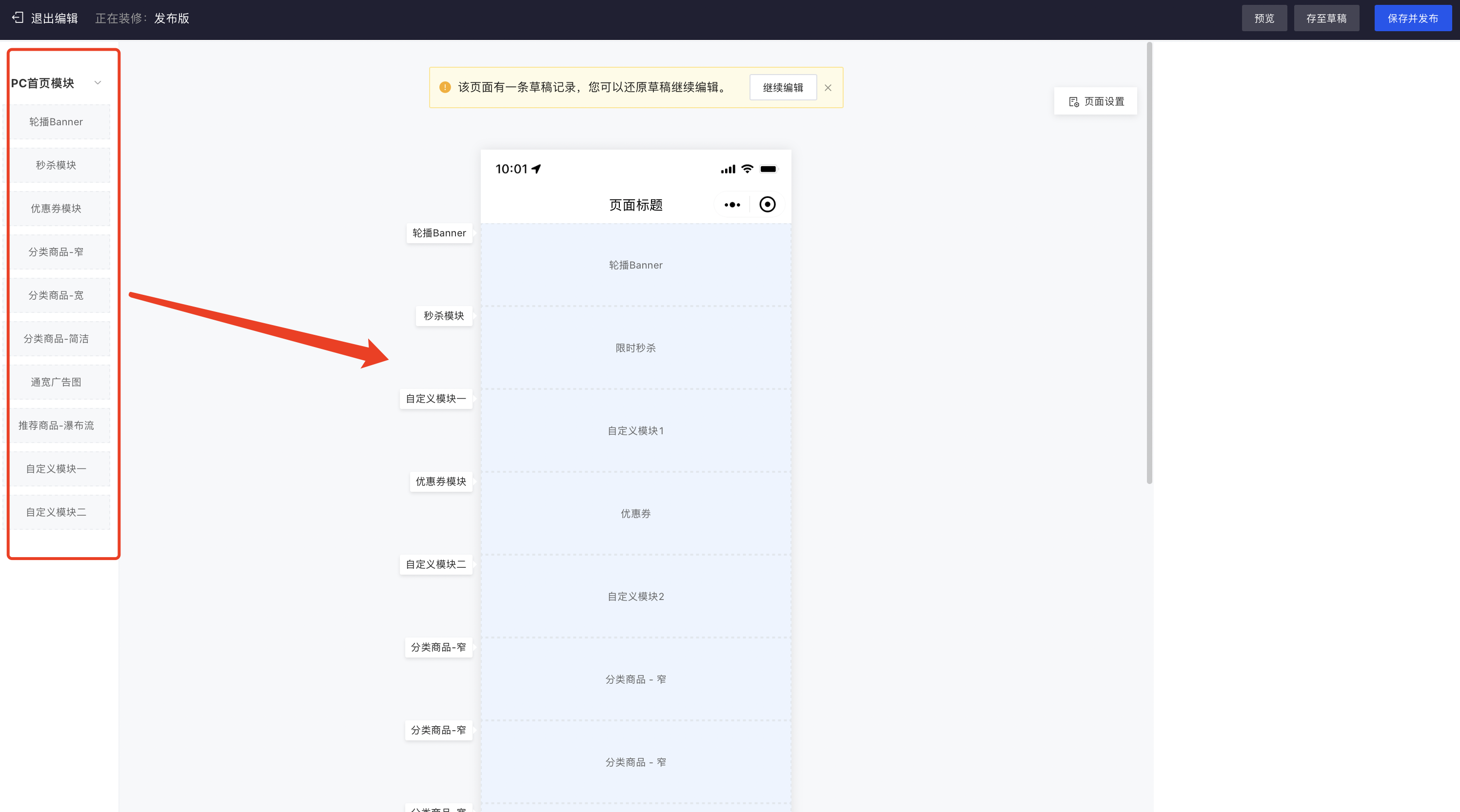Screen dimensions: 1460x812
Task: Click 推荐商品-瀑布流 sidebar module
Action: [x=56, y=425]
